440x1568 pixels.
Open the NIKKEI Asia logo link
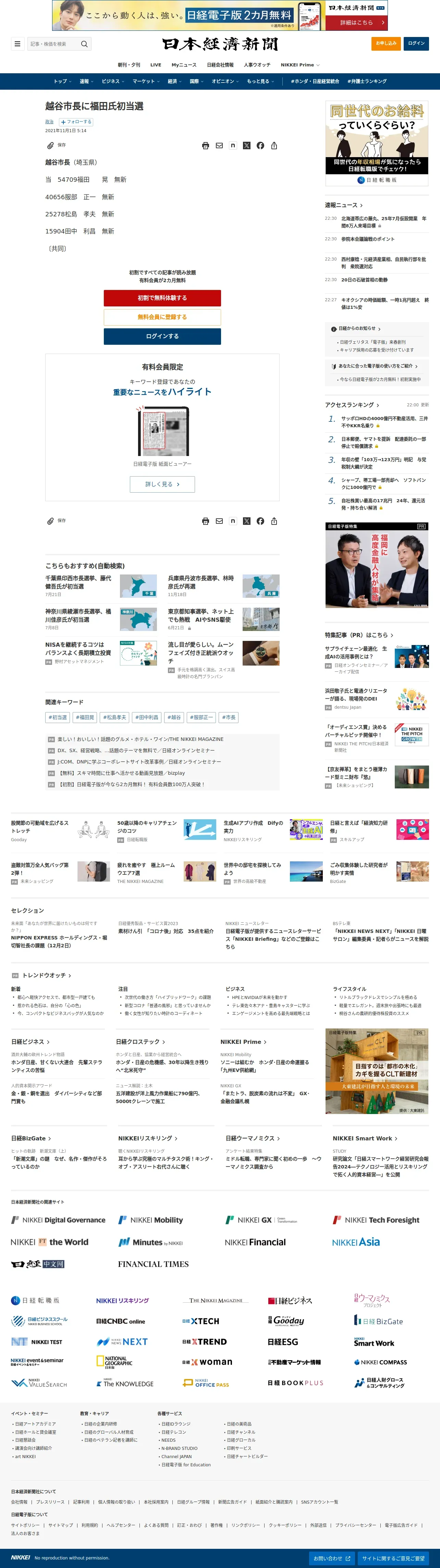coord(356,1242)
